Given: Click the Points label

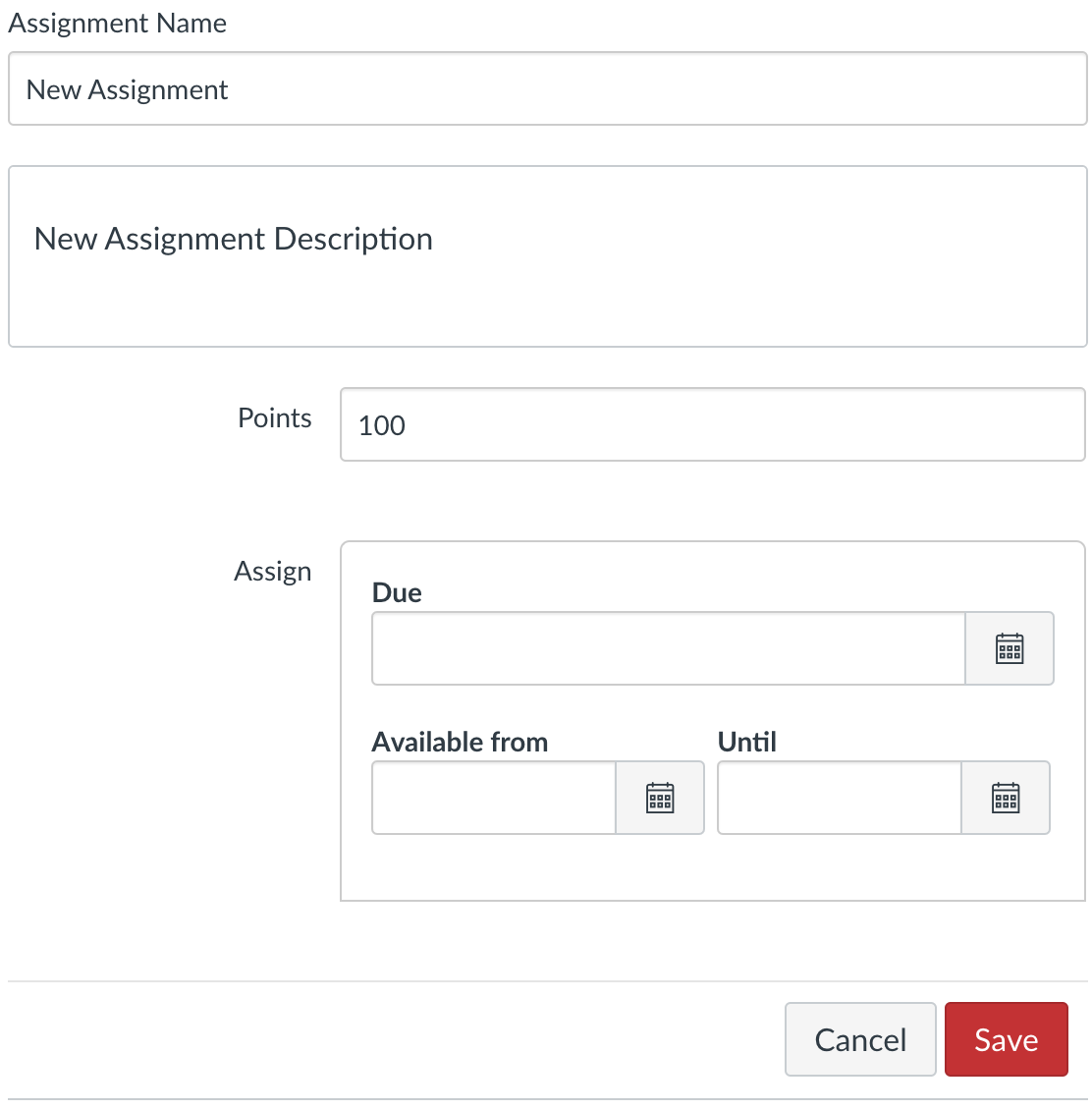Looking at the screenshot, I should 275,417.
